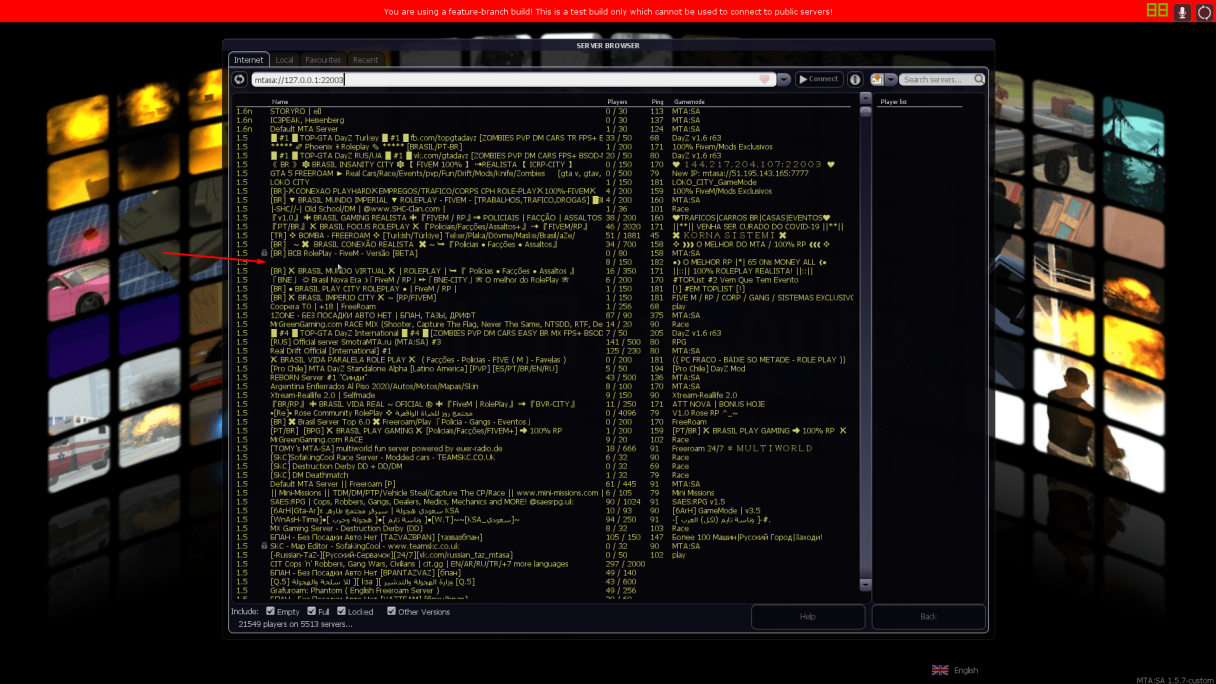The width and height of the screenshot is (1216, 684).
Task: Toggle Include Locked servers checkbox
Action: [341, 611]
